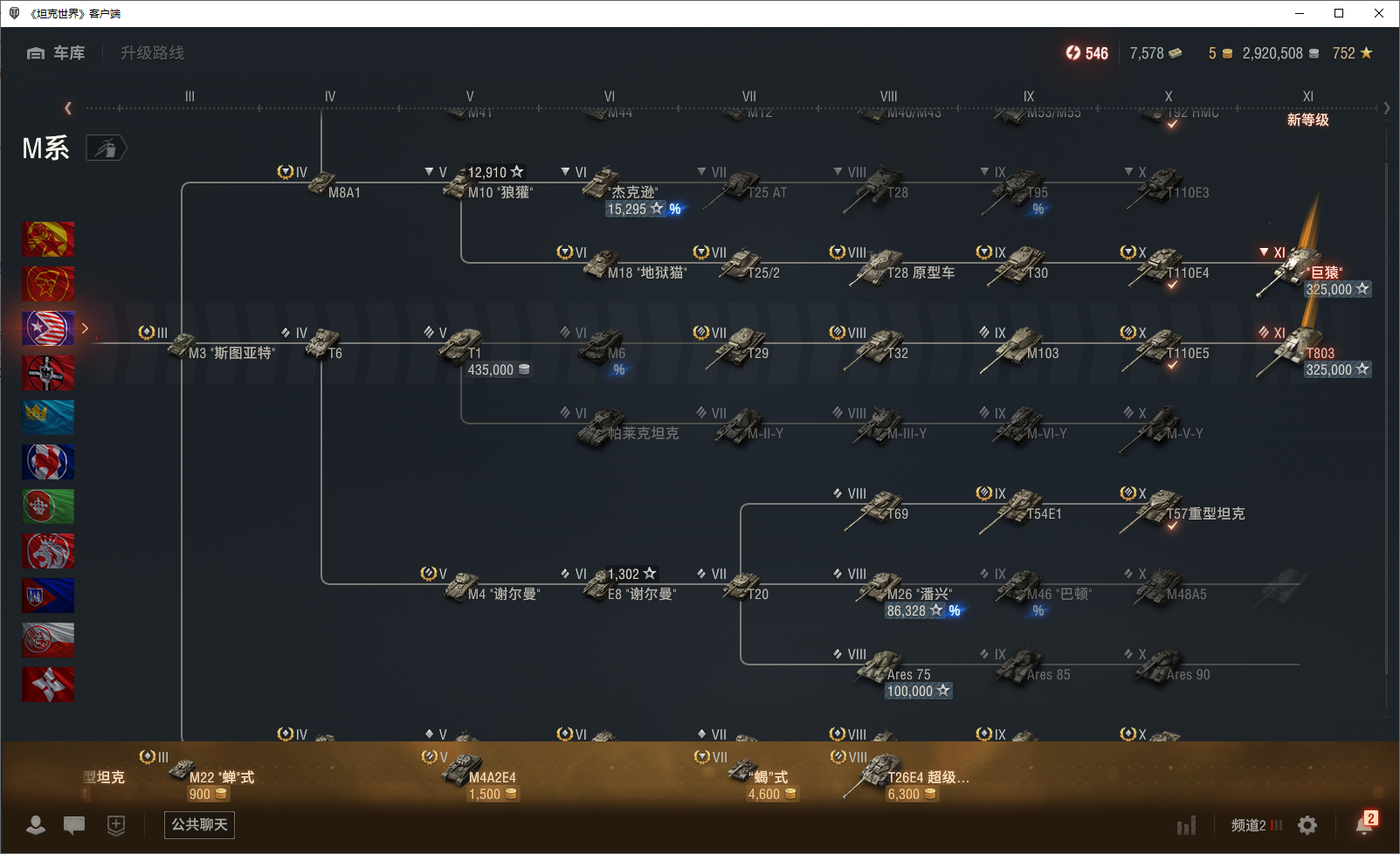Switch to the Czechoslovakia lion flag

[48, 551]
